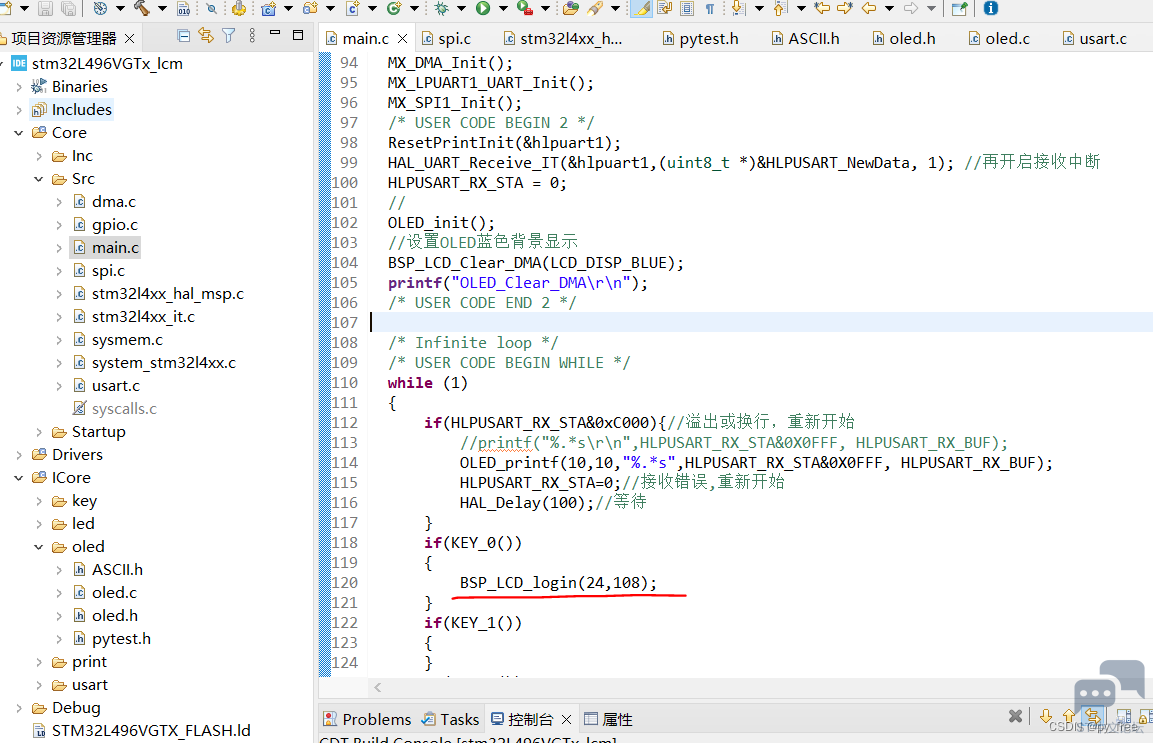Expand the Drivers folder
Viewport: 1153px width, 743px height.
coord(19,455)
